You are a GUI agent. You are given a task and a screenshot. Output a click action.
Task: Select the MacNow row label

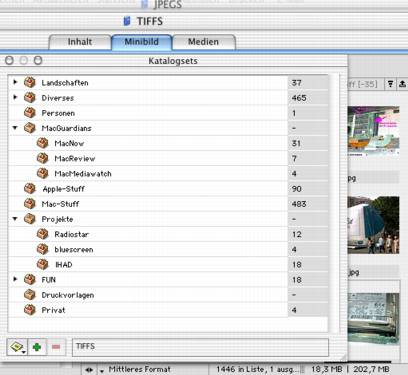[69, 143]
